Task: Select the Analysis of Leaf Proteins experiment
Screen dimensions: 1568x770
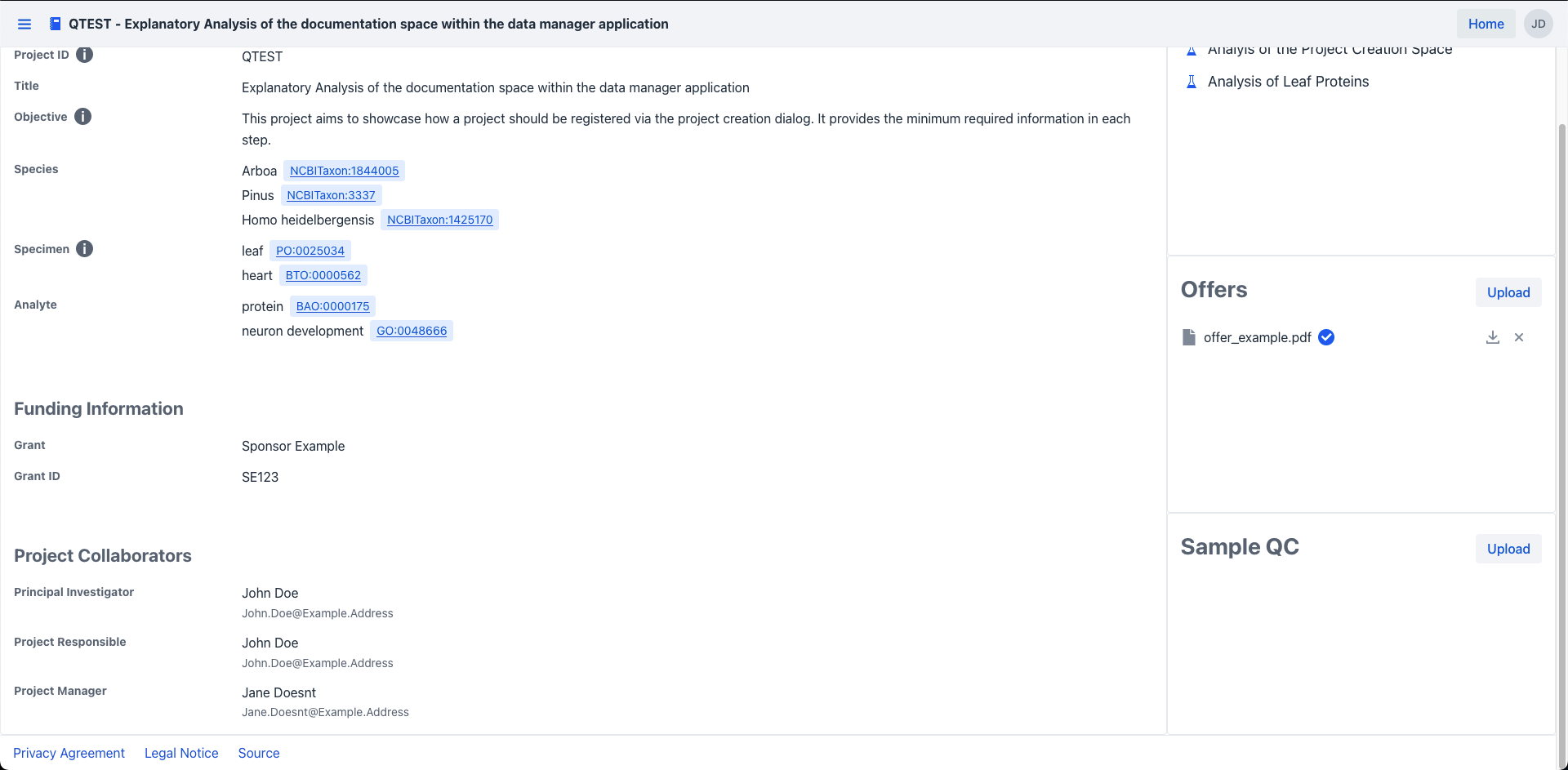Action: point(1289,81)
